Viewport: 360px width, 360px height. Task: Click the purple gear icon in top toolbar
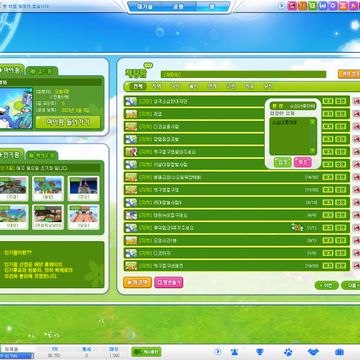tap(333, 6)
